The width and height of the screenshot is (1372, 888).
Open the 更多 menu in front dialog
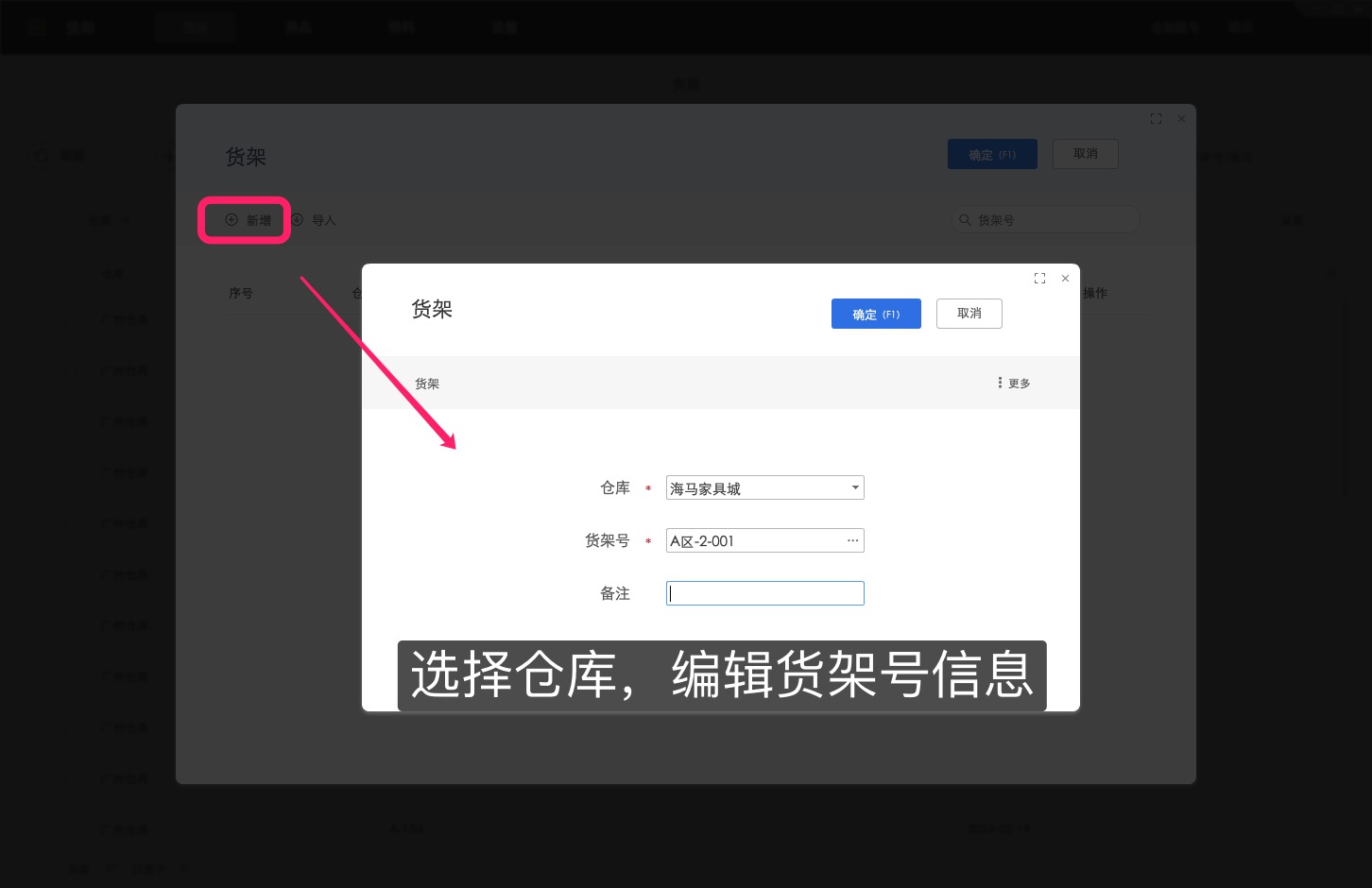(x=1014, y=383)
